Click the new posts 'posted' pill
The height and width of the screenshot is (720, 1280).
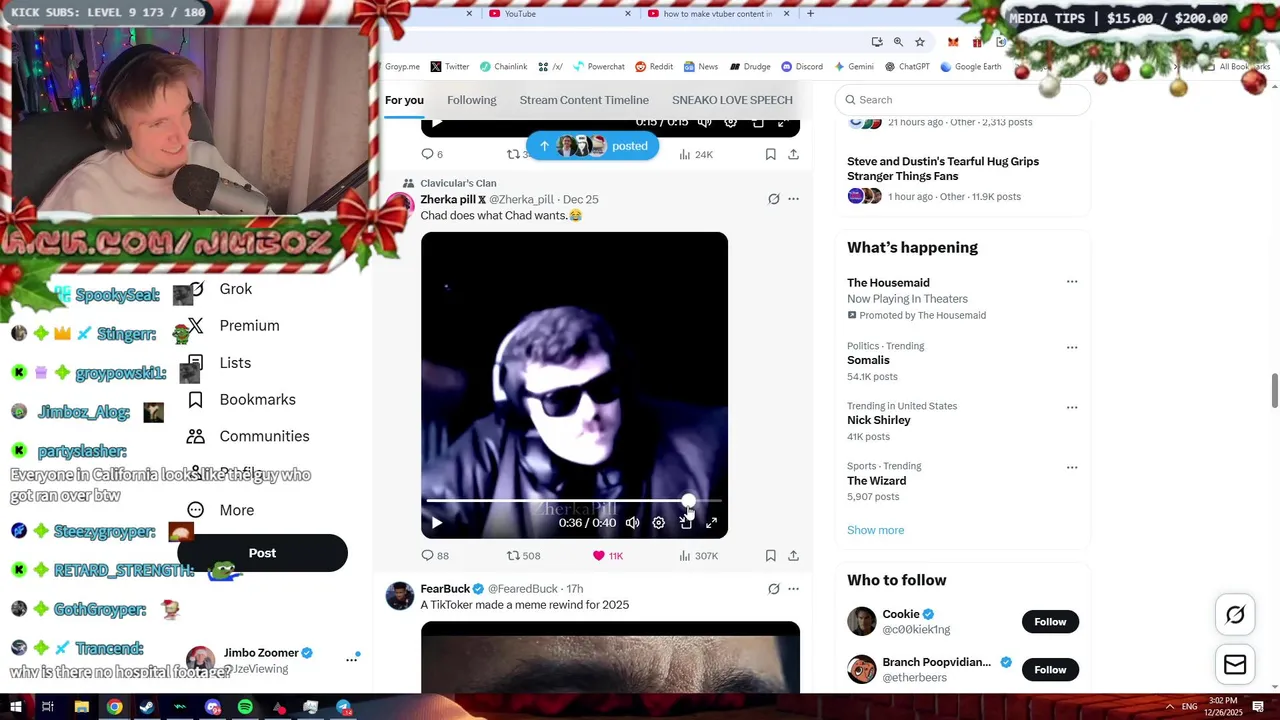593,146
